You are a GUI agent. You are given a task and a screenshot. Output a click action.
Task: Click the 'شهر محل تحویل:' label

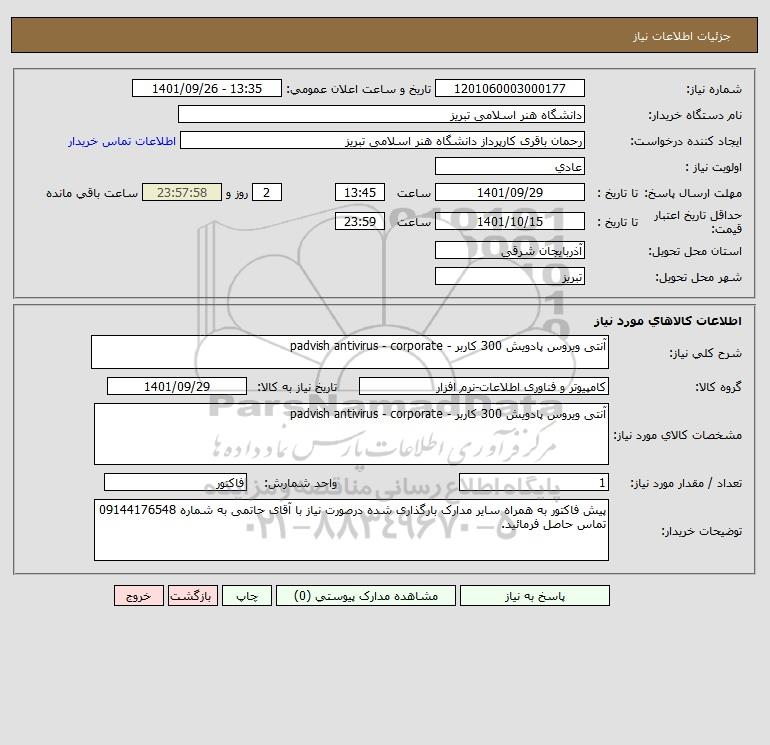(698, 277)
